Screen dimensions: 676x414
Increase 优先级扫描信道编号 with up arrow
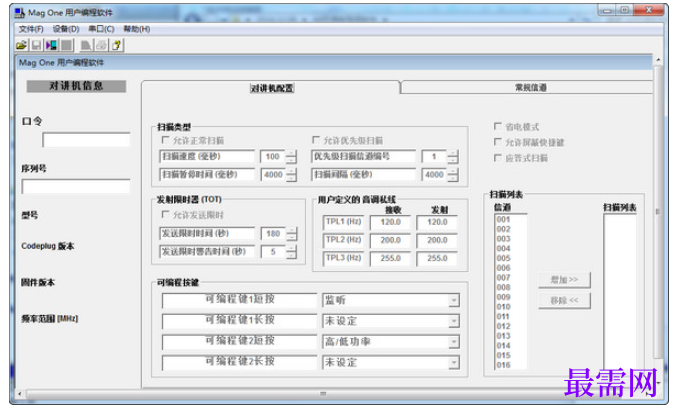[x=452, y=153]
